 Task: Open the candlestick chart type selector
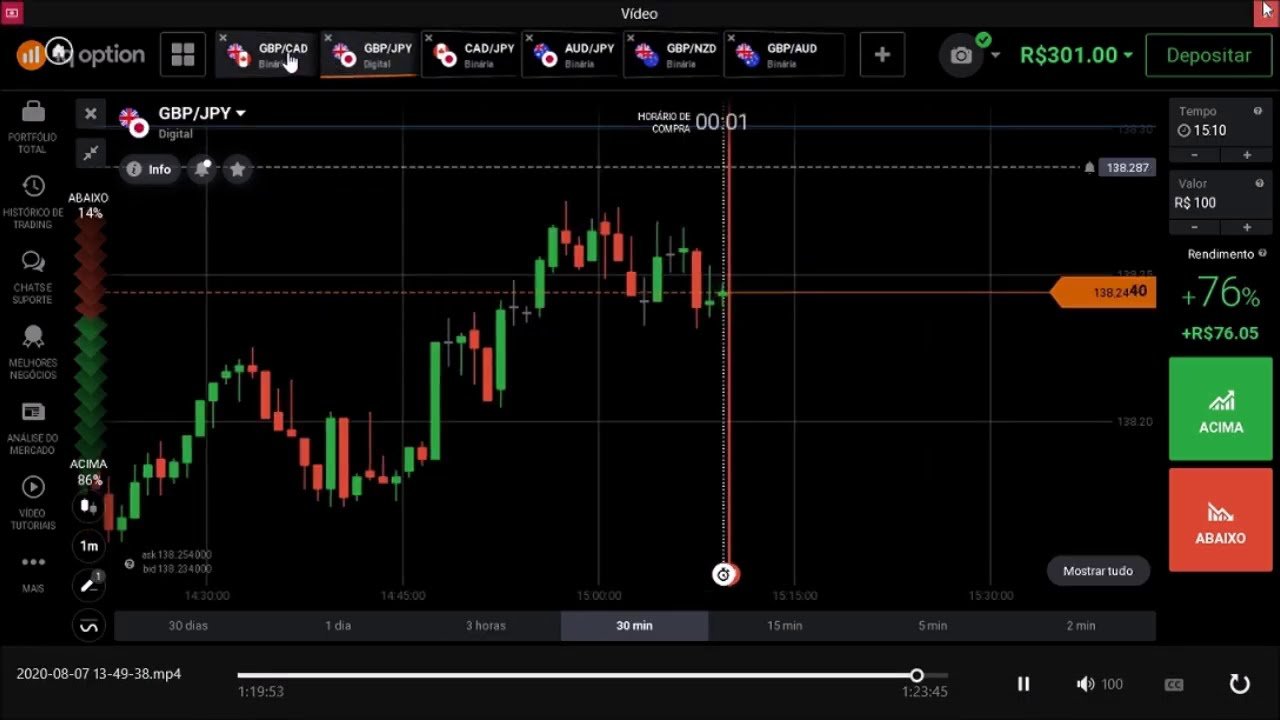click(89, 508)
